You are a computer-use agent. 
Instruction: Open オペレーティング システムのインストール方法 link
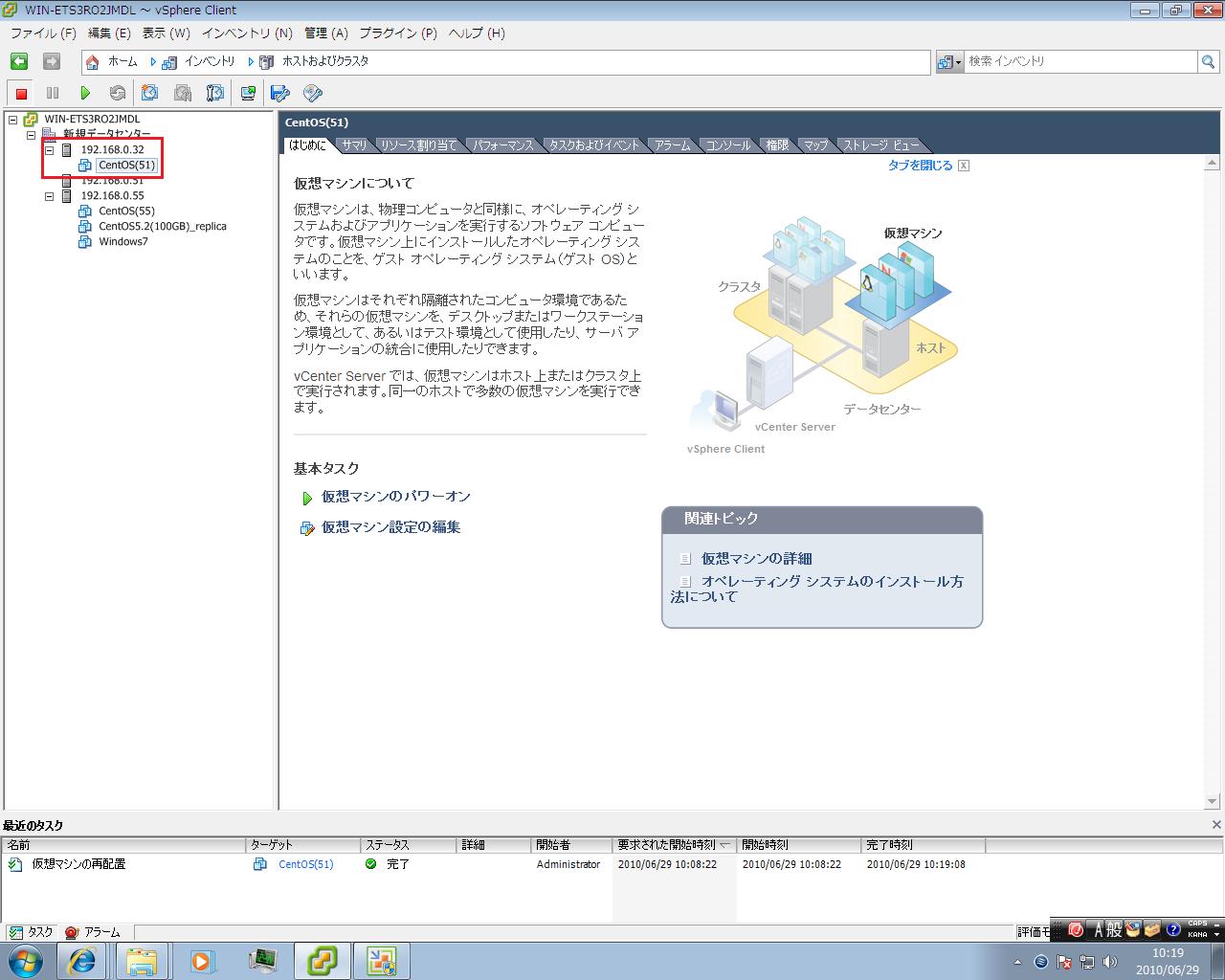(x=817, y=589)
